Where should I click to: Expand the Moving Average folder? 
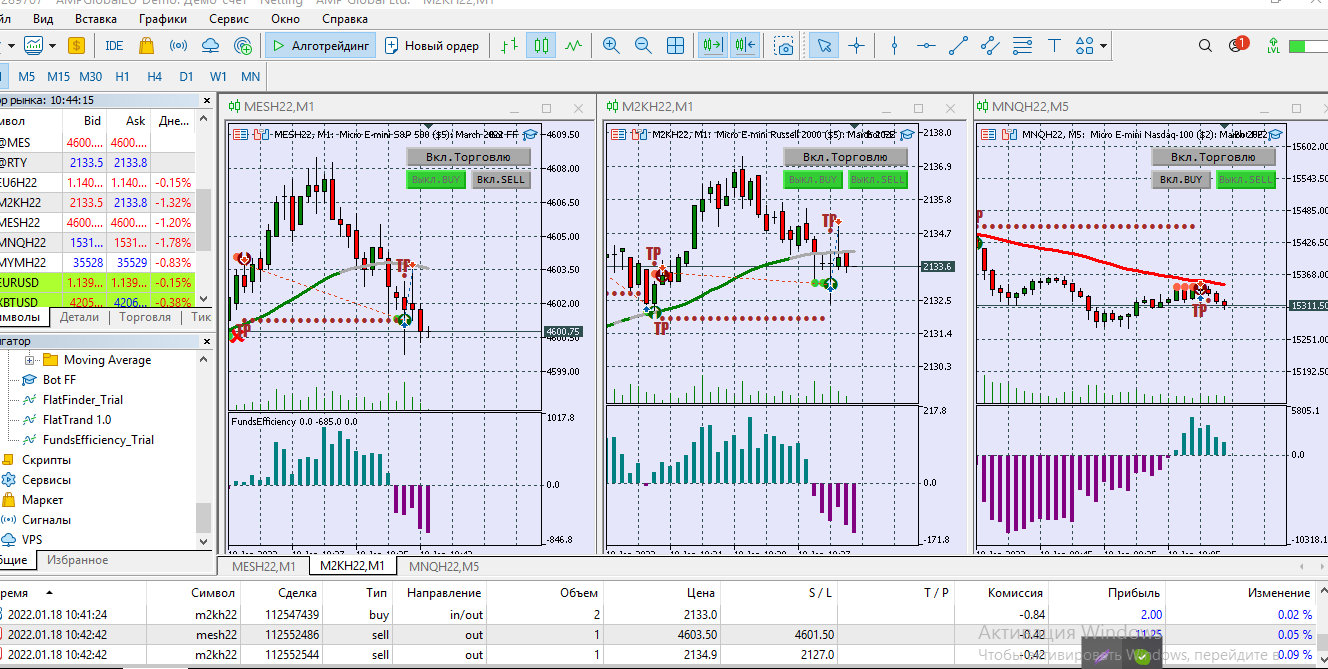coord(29,360)
